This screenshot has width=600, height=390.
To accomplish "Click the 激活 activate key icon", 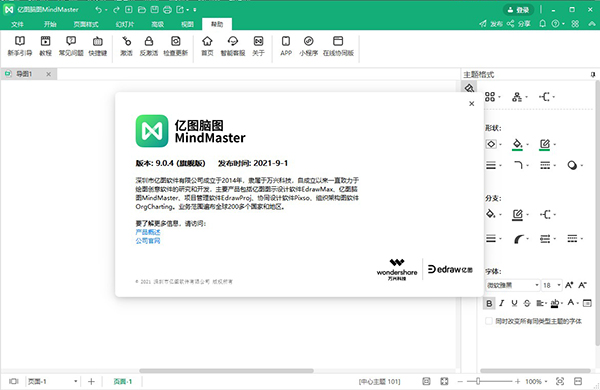I will 126,46.
